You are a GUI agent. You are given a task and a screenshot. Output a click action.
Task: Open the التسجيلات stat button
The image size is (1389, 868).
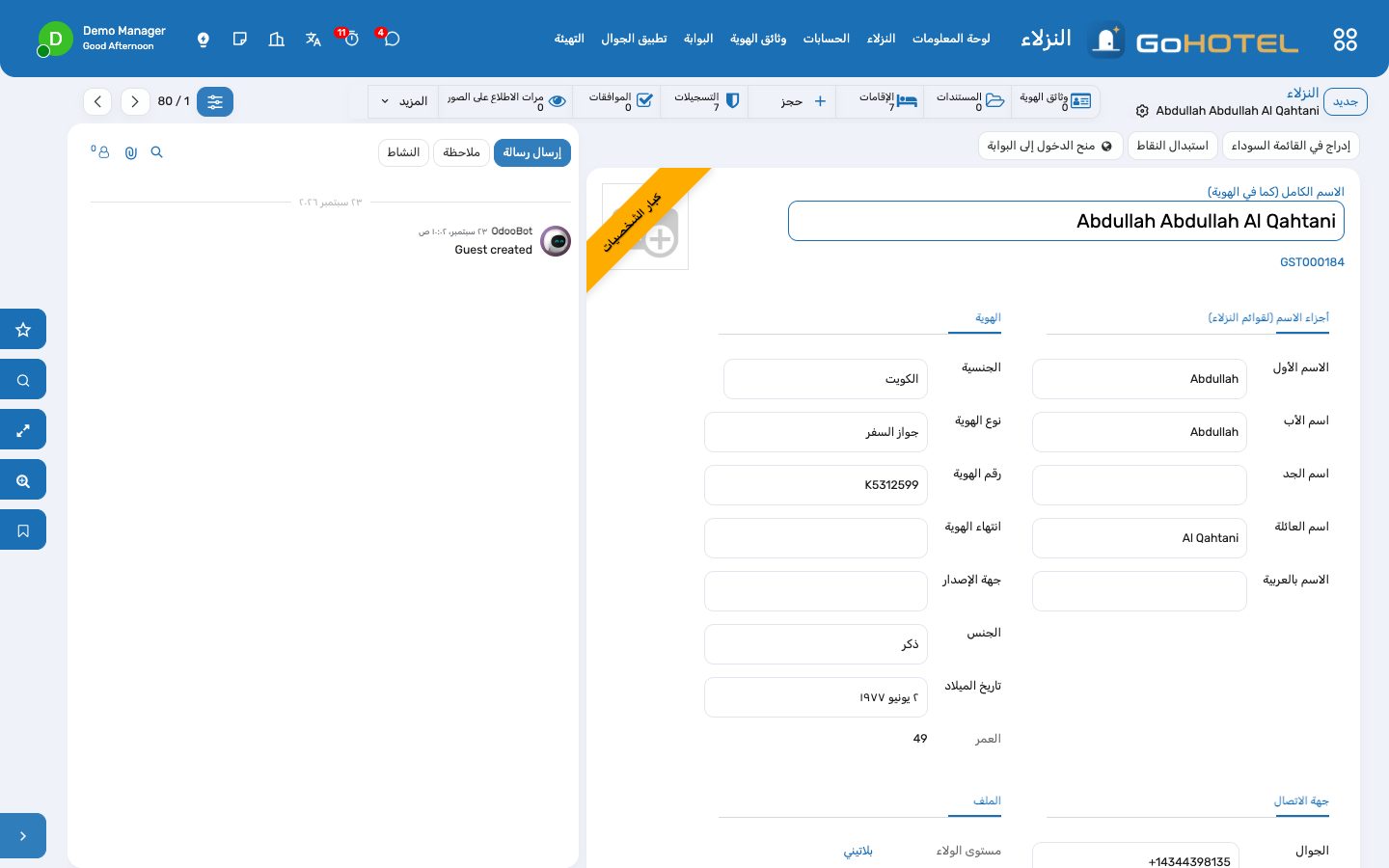705,101
